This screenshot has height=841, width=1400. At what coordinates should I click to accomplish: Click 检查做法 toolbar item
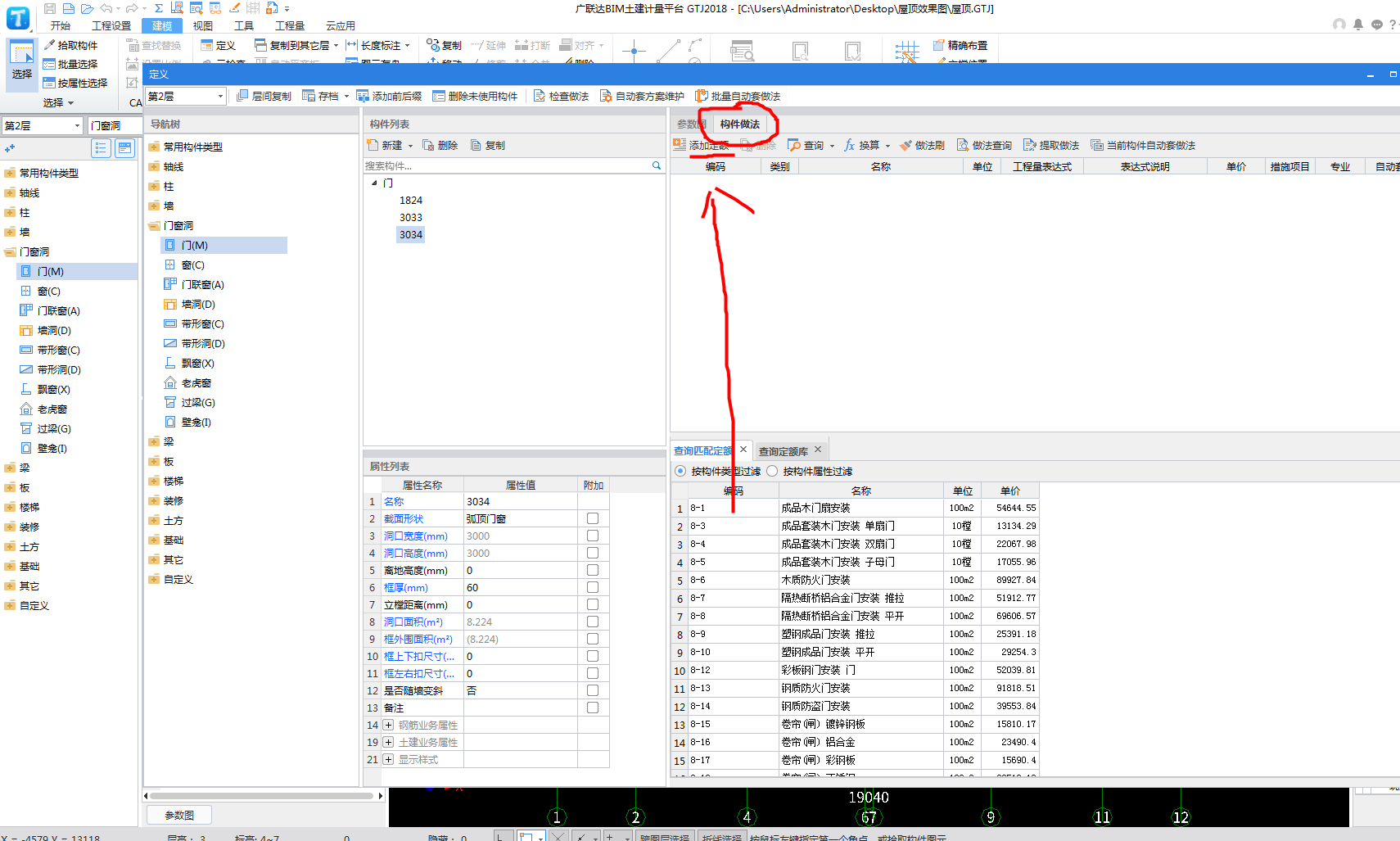(x=562, y=96)
